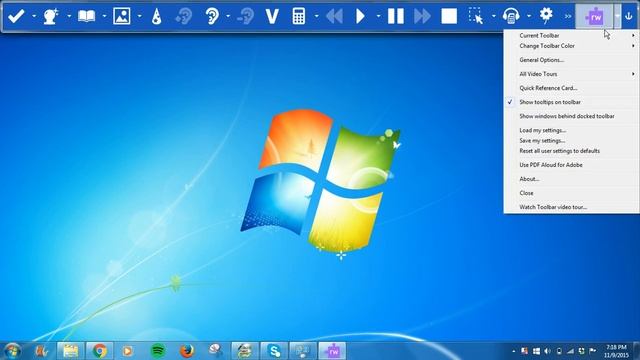Click the purple rw logo button
Viewport: 640px width, 360px height.
coord(594,17)
